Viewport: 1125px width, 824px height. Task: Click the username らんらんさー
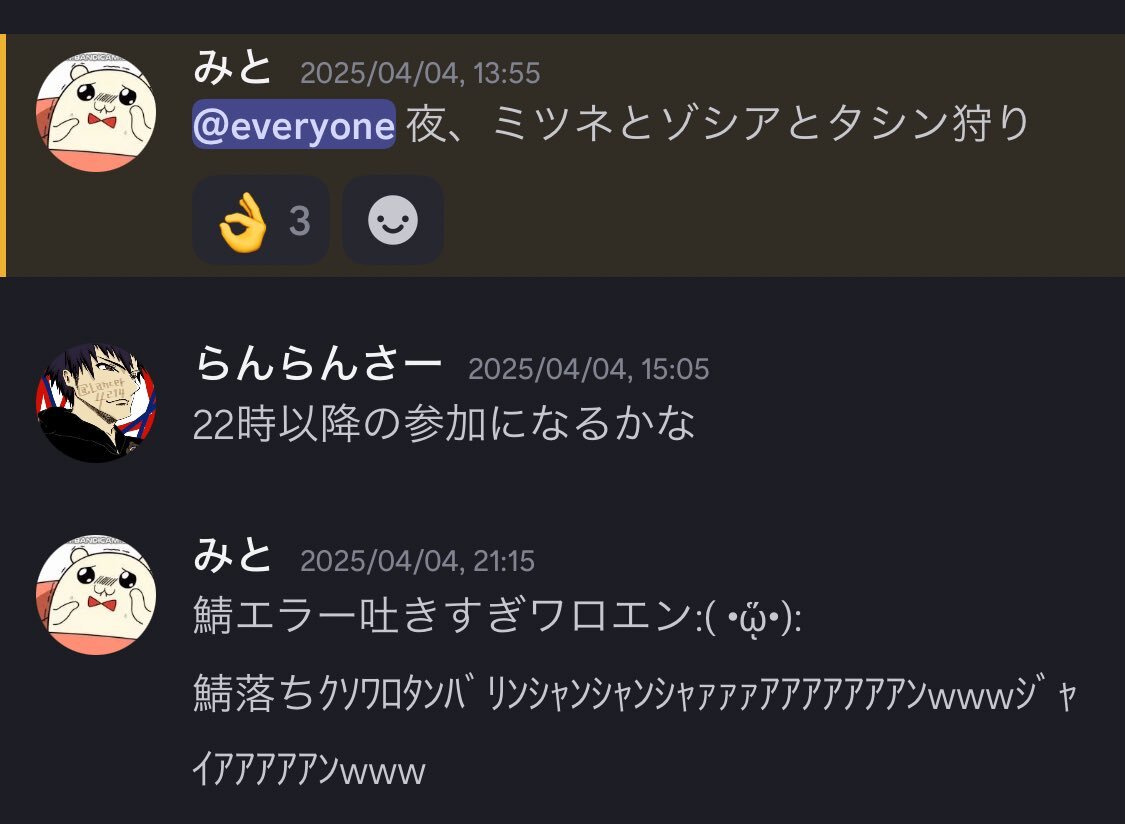(318, 362)
